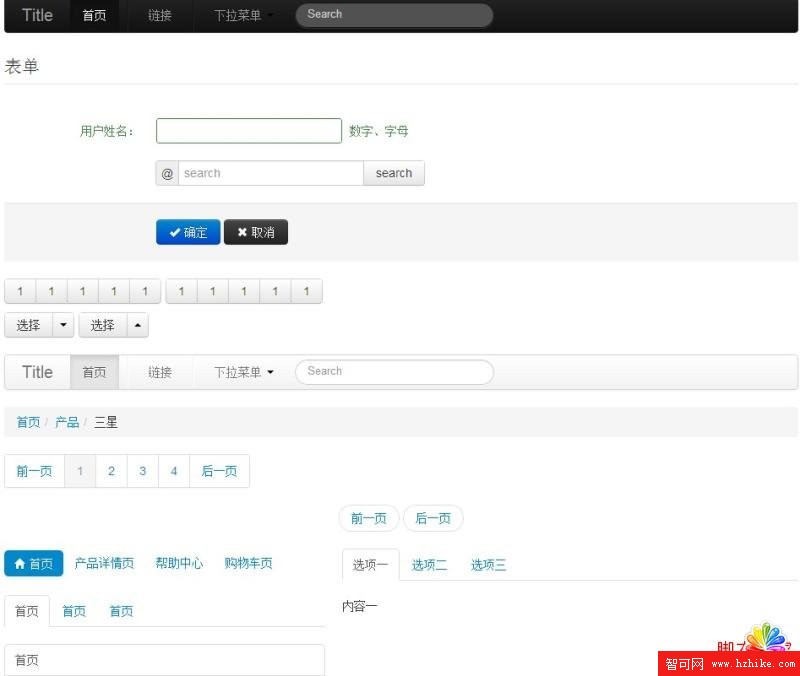Click 后一页 in the numbered pagination

tap(219, 471)
